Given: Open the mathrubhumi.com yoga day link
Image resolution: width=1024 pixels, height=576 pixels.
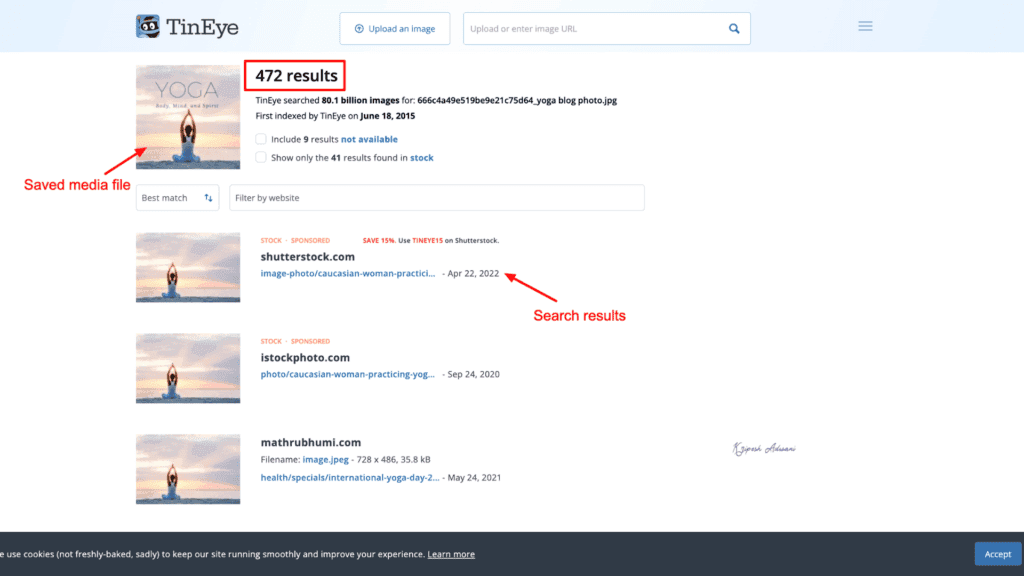Looking at the screenshot, I should [x=349, y=477].
